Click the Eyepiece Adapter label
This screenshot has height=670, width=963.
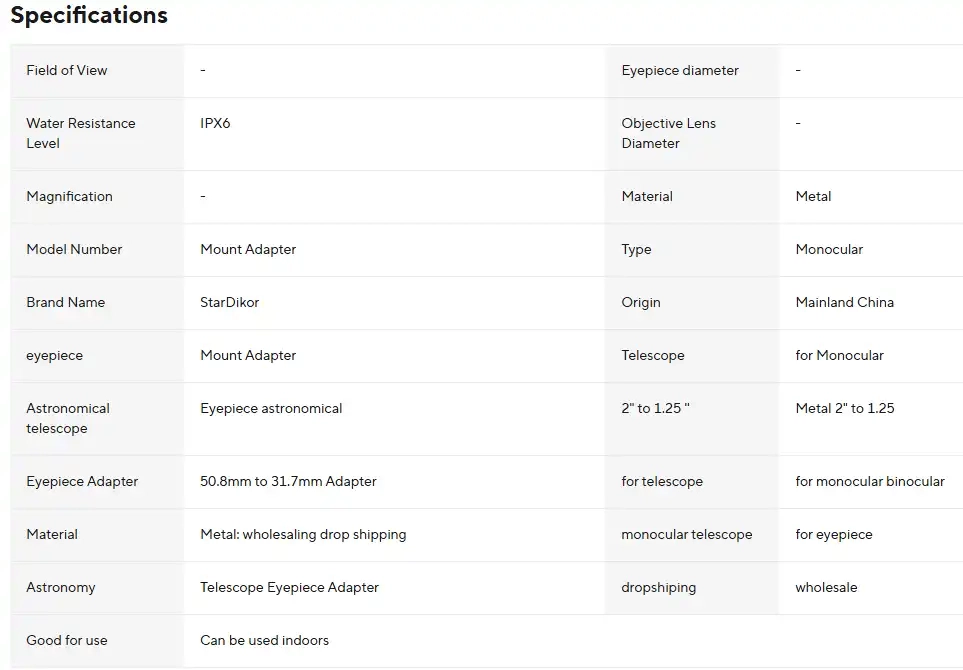82,481
